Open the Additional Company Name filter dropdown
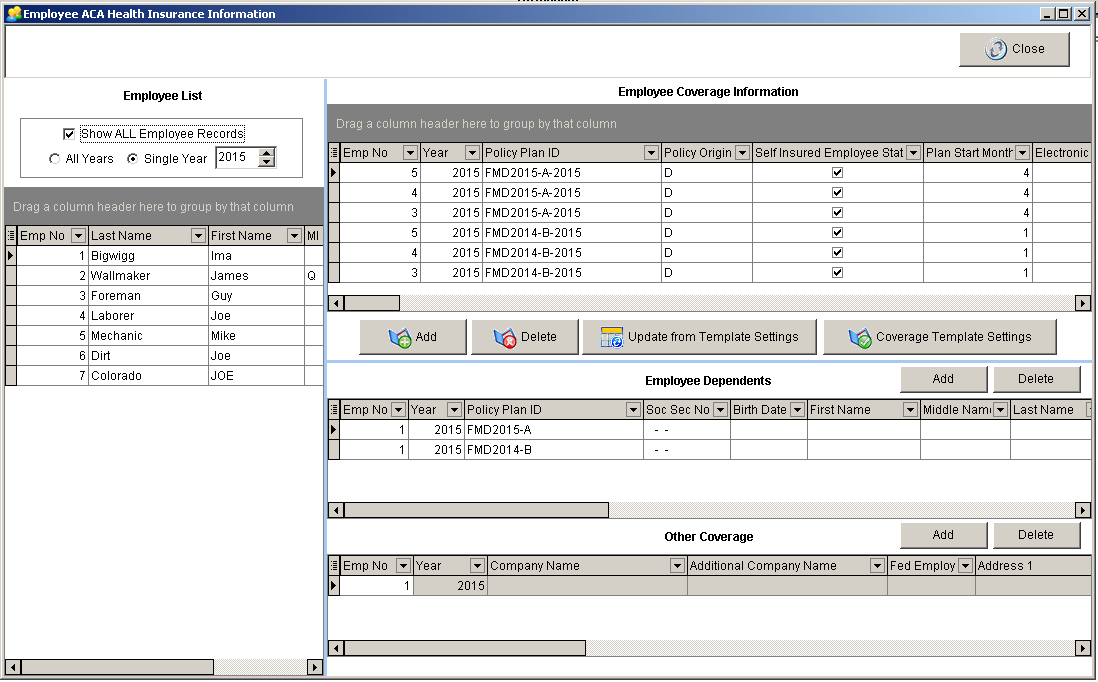1098x682 pixels. pyautogui.click(x=877, y=566)
